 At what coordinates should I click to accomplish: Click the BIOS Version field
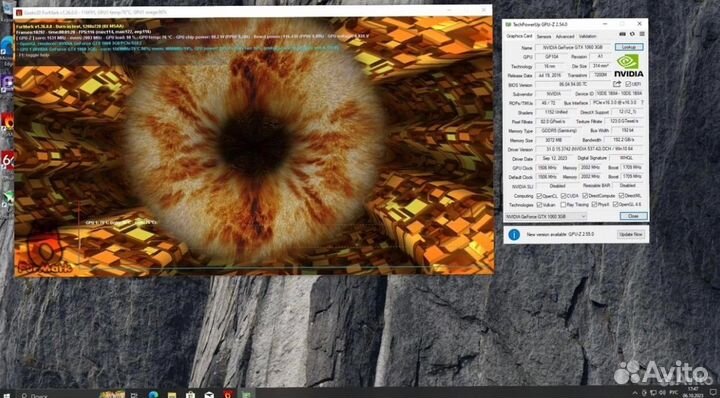(573, 85)
